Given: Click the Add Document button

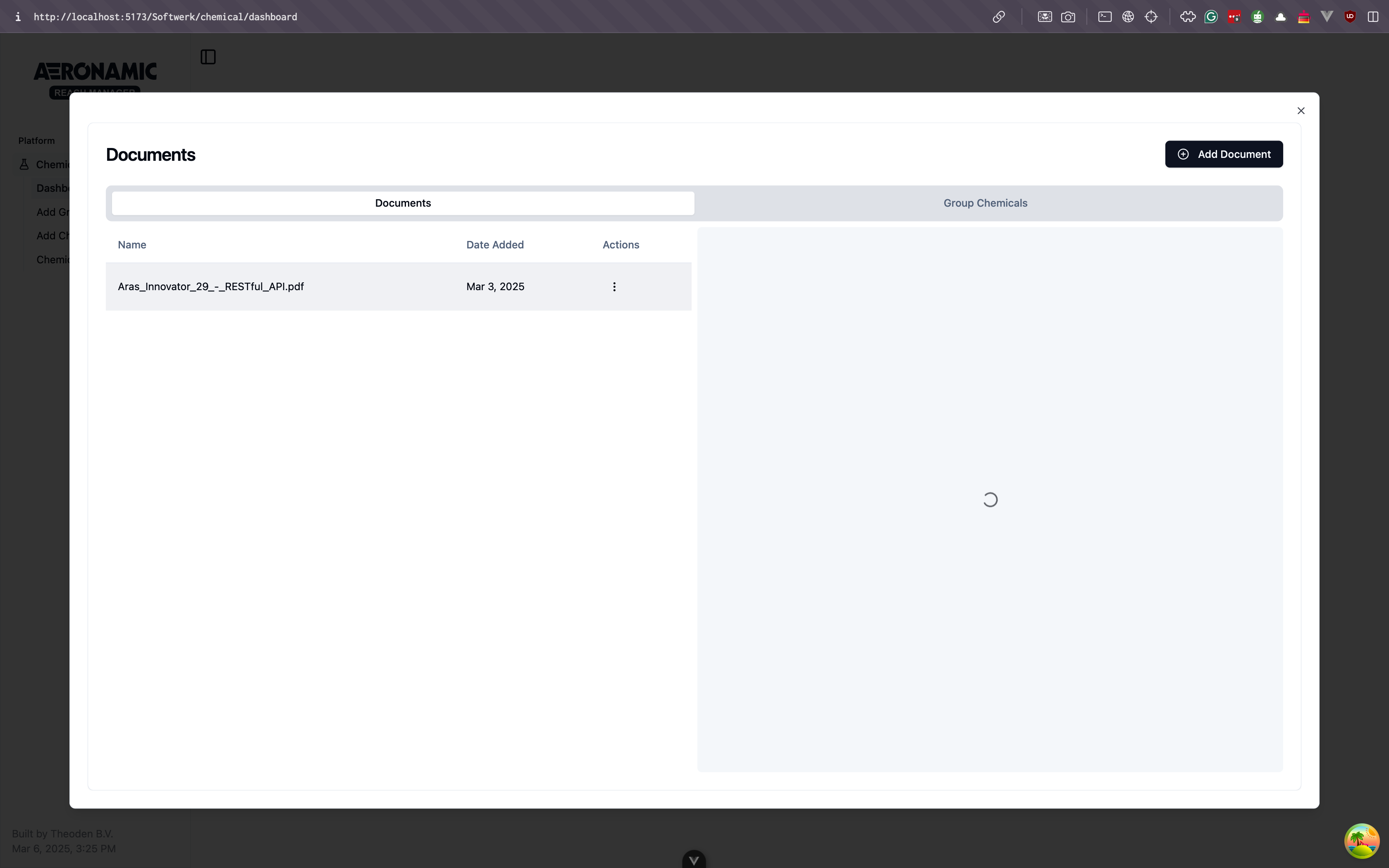Looking at the screenshot, I should tap(1224, 154).
